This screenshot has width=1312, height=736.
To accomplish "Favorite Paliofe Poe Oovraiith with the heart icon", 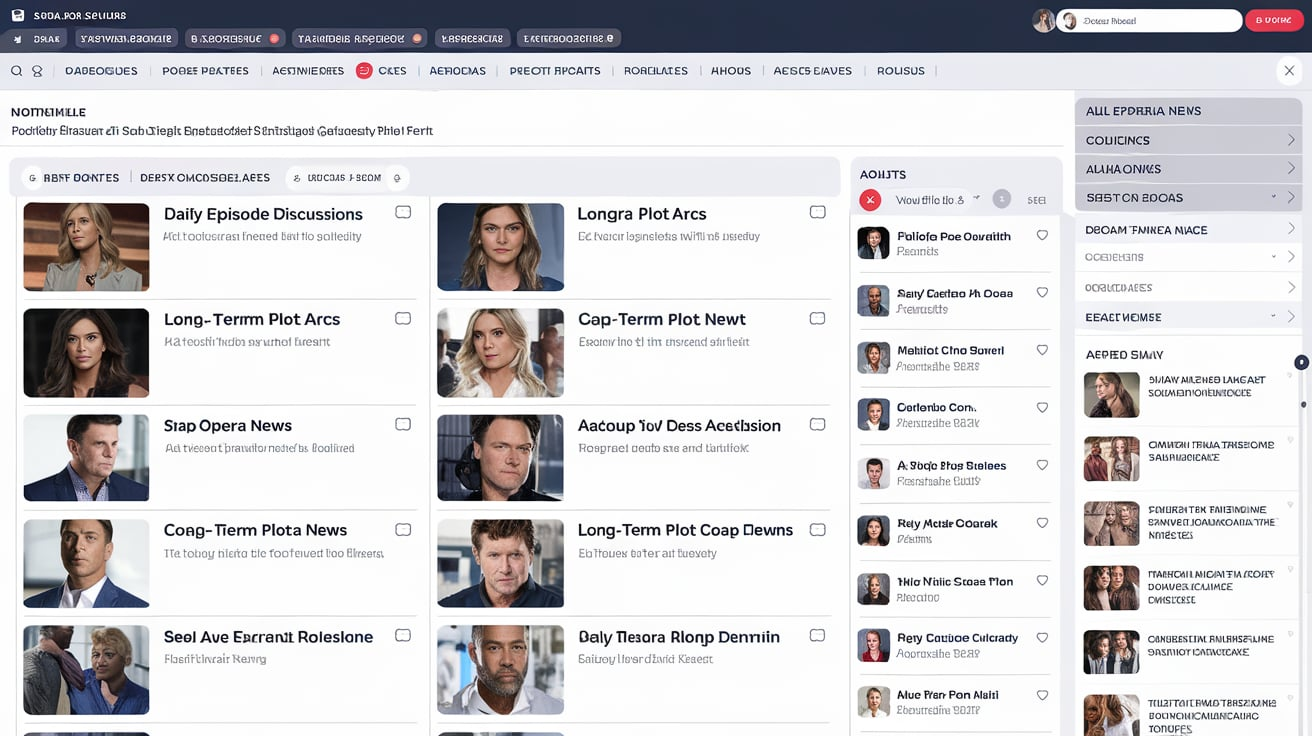I will 1042,235.
